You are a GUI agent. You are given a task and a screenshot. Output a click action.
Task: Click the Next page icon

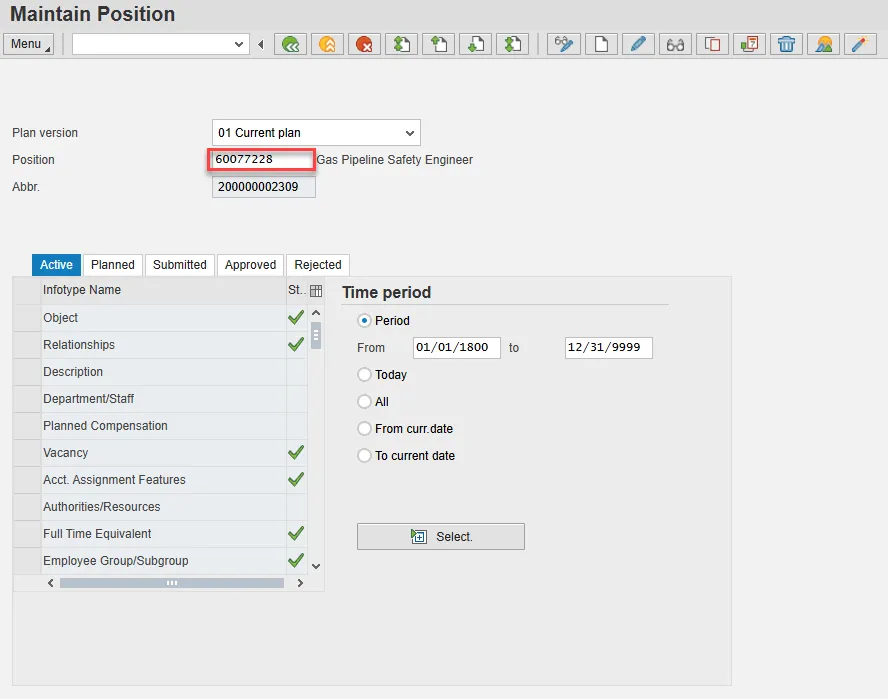click(x=475, y=44)
